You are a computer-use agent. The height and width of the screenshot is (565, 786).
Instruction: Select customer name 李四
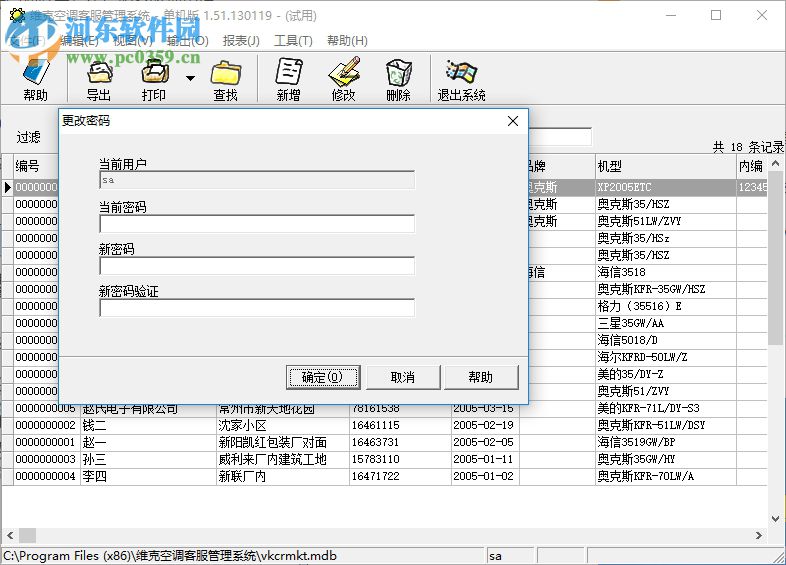point(148,476)
